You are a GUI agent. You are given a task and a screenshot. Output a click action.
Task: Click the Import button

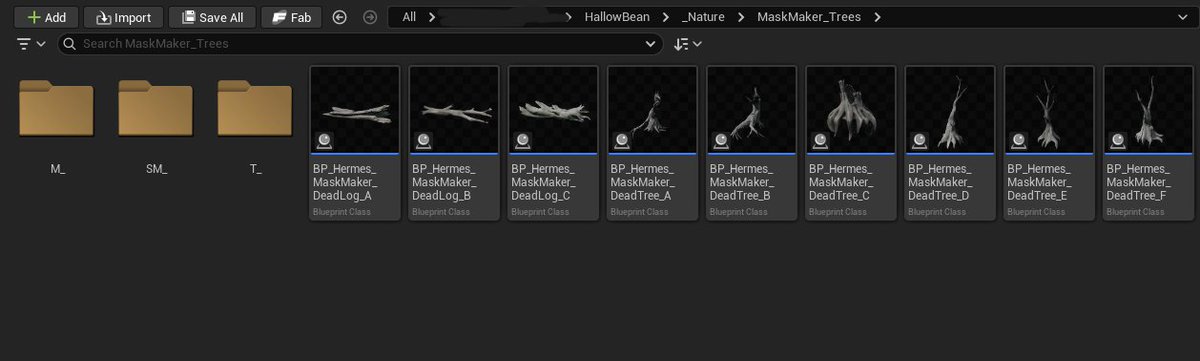click(123, 17)
